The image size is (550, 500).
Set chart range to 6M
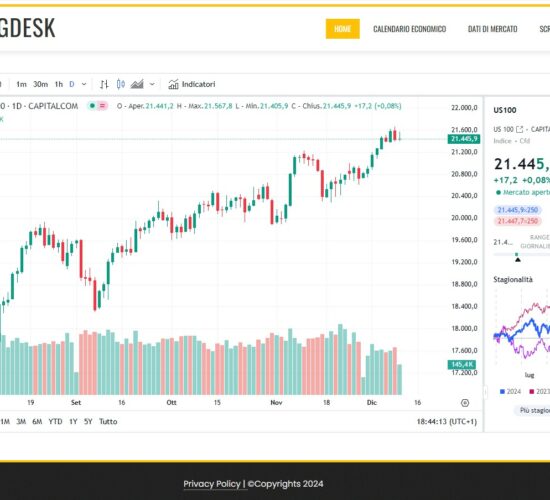pyautogui.click(x=37, y=421)
